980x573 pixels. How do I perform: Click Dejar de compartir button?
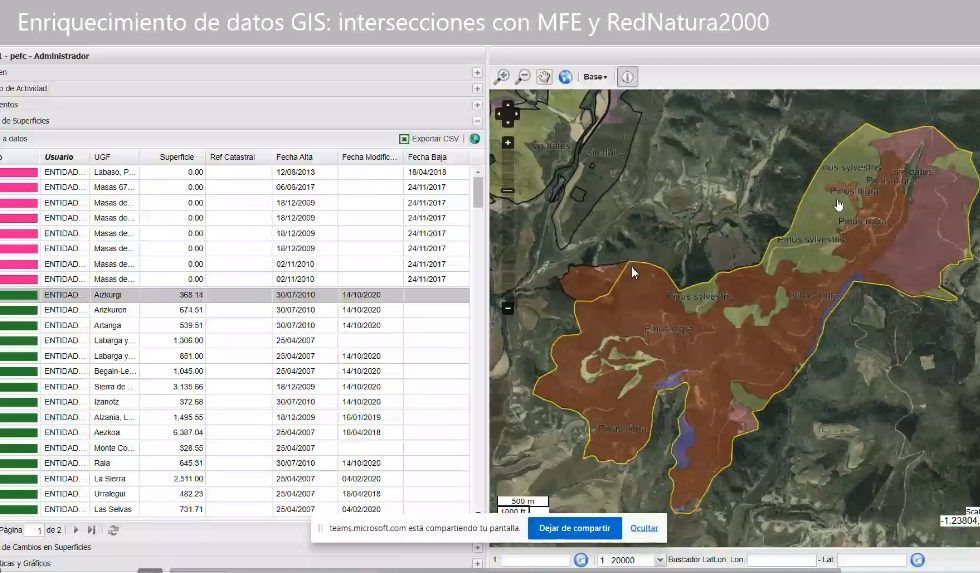click(x=574, y=528)
